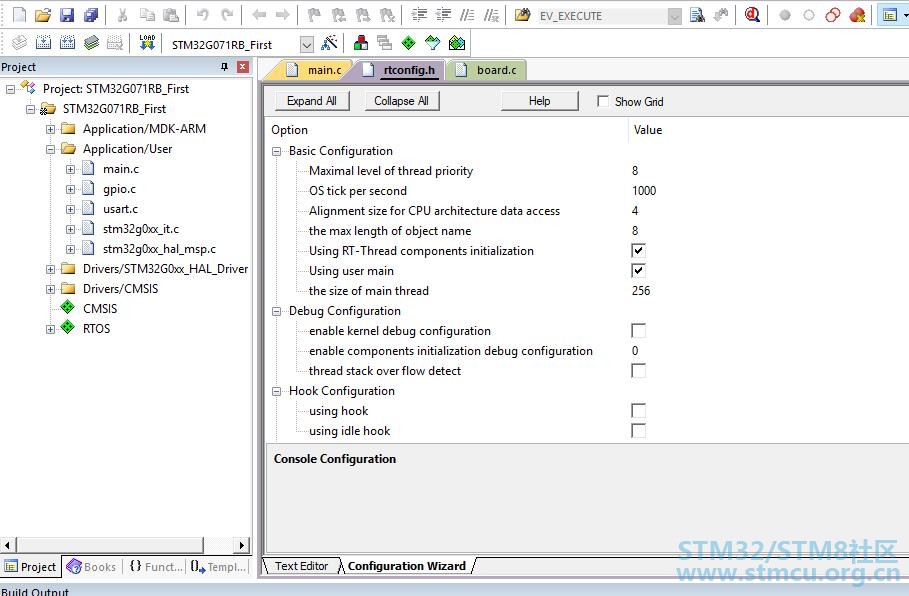Enable the Show Grid checkbox
This screenshot has width=909, height=596.
603,101
